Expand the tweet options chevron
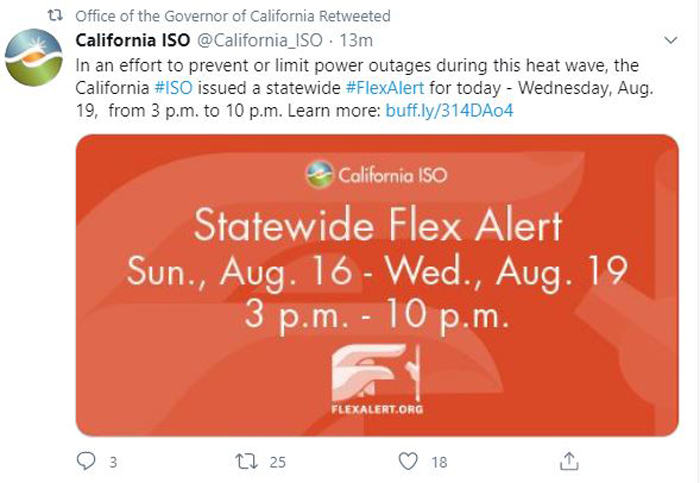Viewport: 700px width, 483px height. point(671,40)
